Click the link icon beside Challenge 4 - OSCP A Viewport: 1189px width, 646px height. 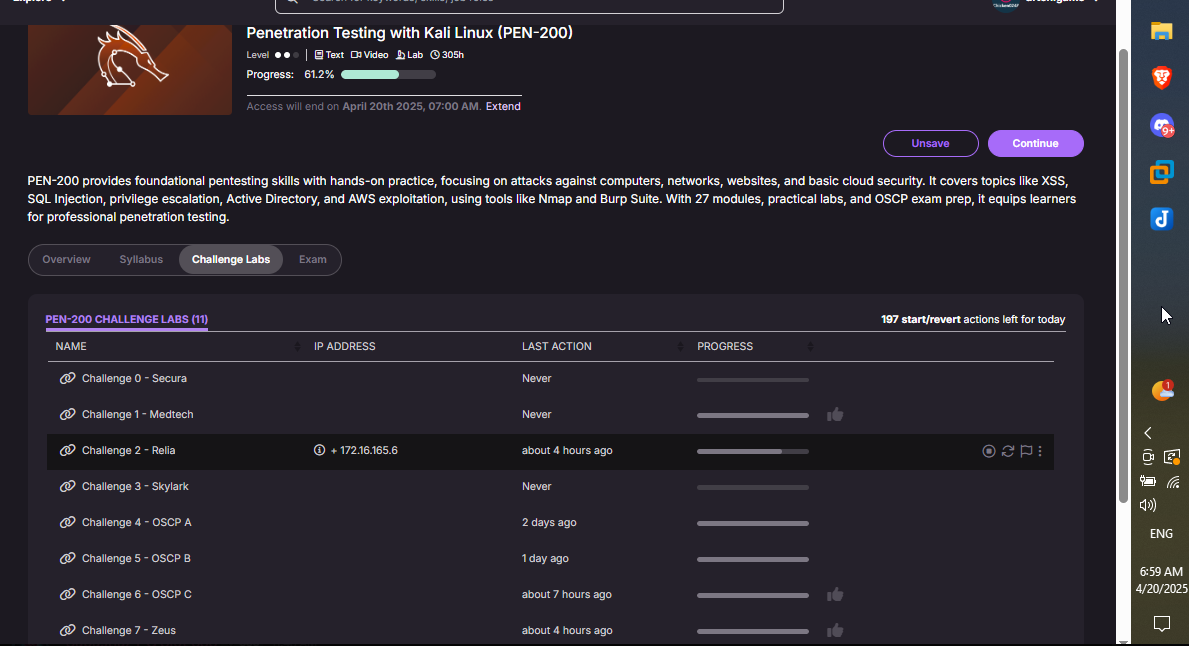67,522
